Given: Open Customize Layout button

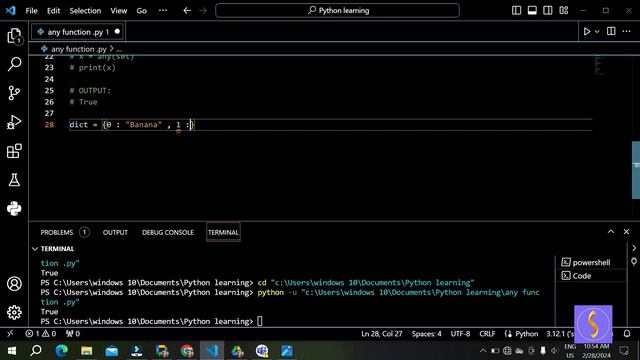Looking at the screenshot, I should click(564, 10).
